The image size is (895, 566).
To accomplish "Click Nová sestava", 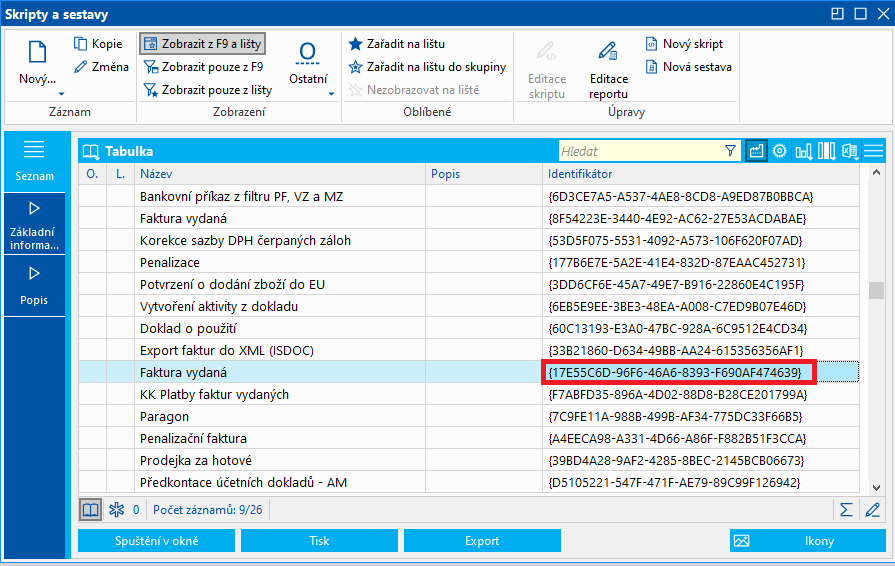I will point(688,67).
